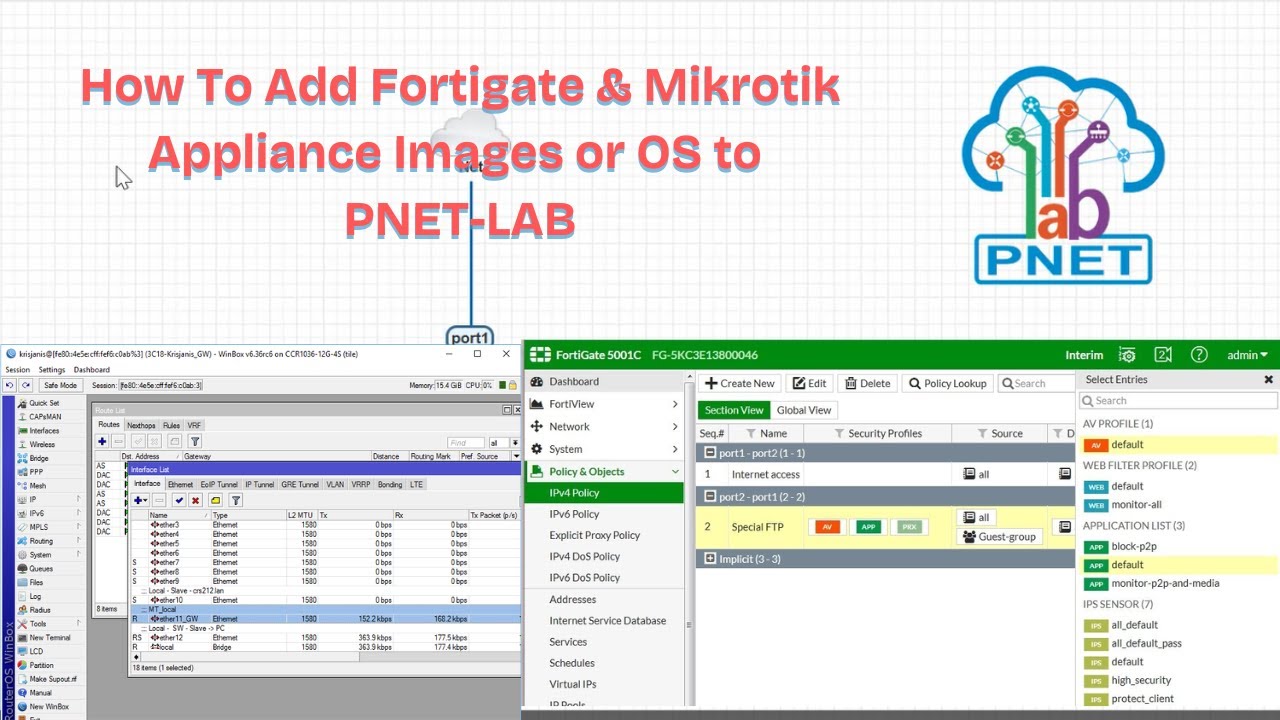
Task: Collapse port1 - port2 section
Action: point(711,453)
